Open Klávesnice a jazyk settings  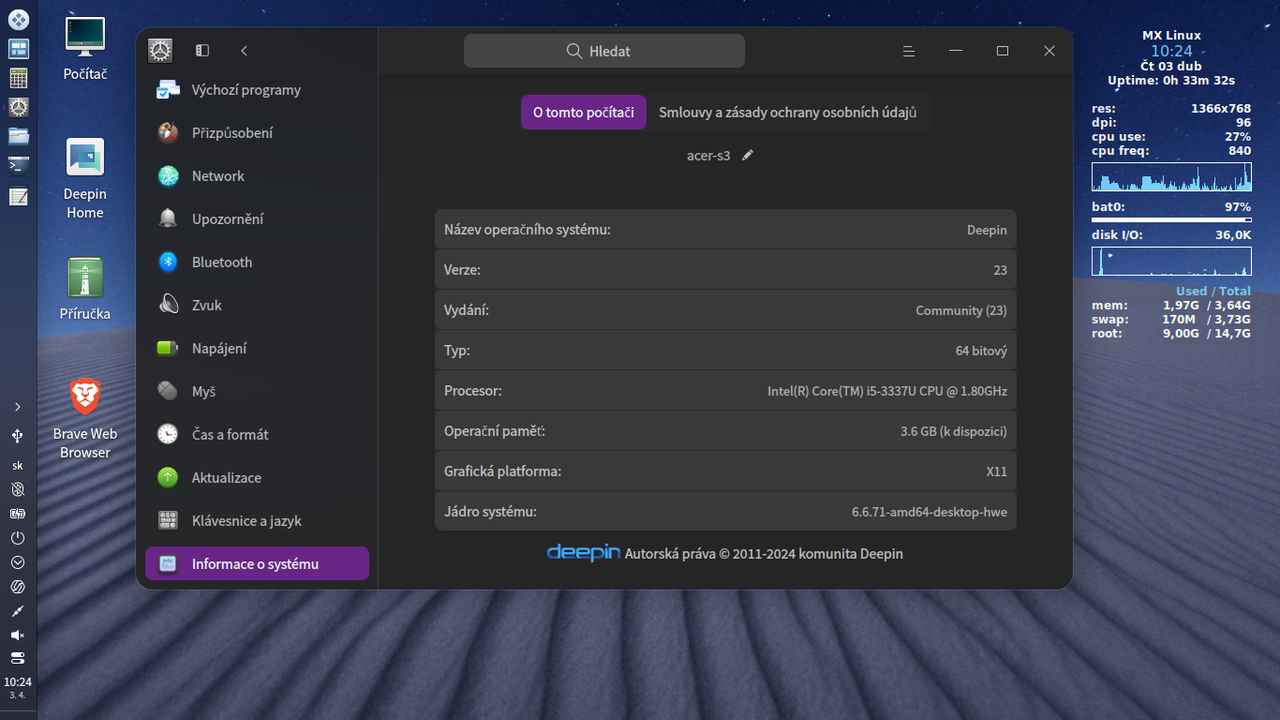(257, 520)
